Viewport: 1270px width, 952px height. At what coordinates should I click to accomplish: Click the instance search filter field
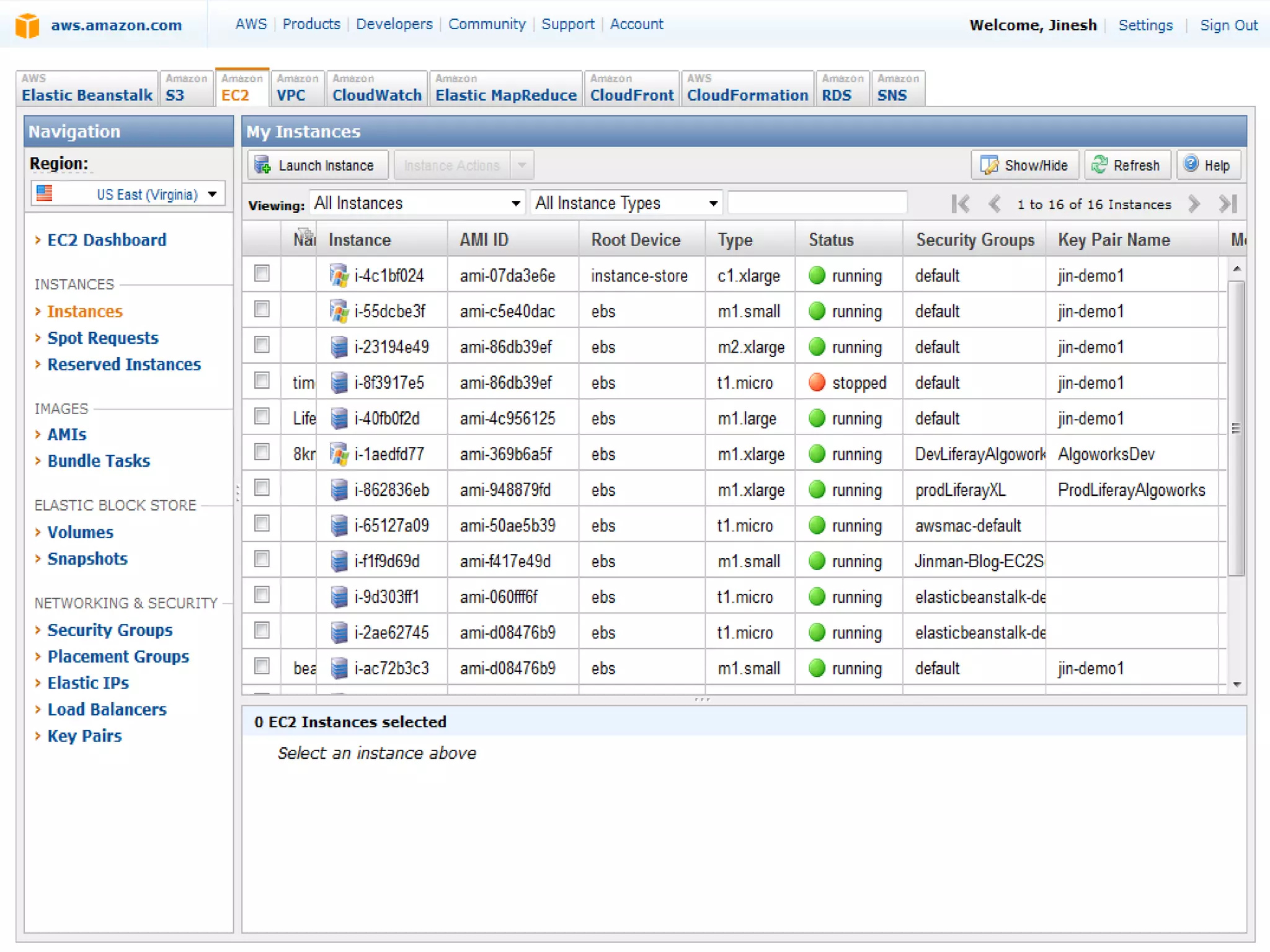pyautogui.click(x=817, y=203)
